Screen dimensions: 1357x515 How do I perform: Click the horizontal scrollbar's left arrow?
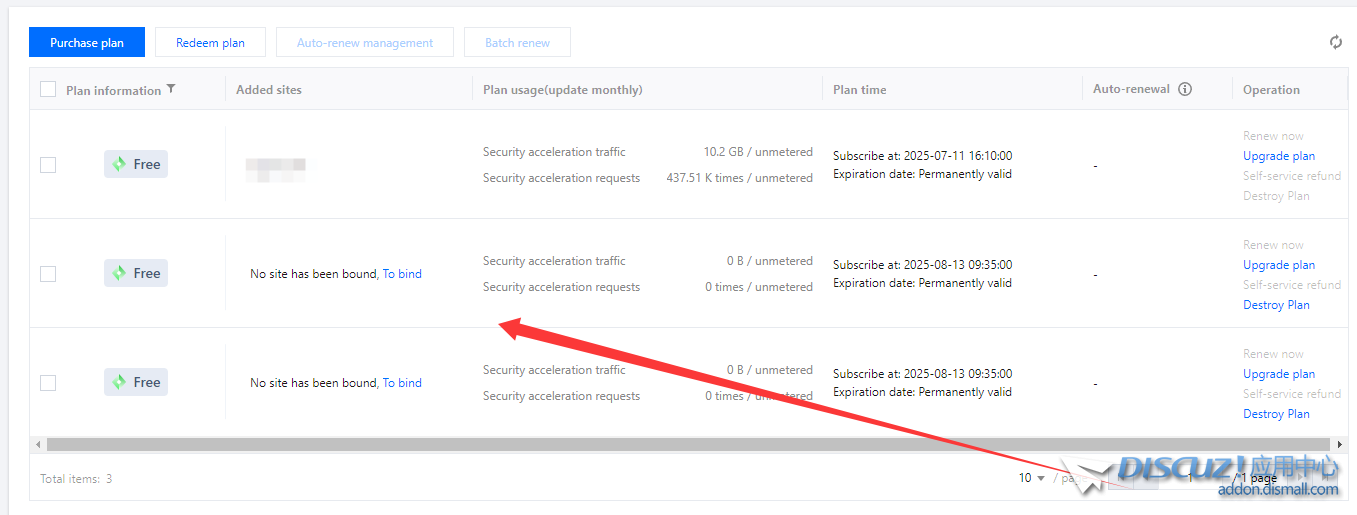pos(38,444)
